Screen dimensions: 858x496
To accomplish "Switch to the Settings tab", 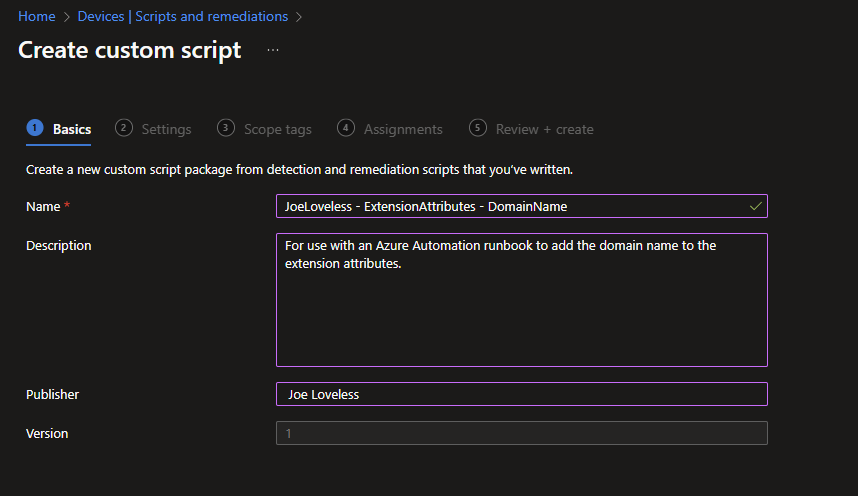I will (x=166, y=129).
